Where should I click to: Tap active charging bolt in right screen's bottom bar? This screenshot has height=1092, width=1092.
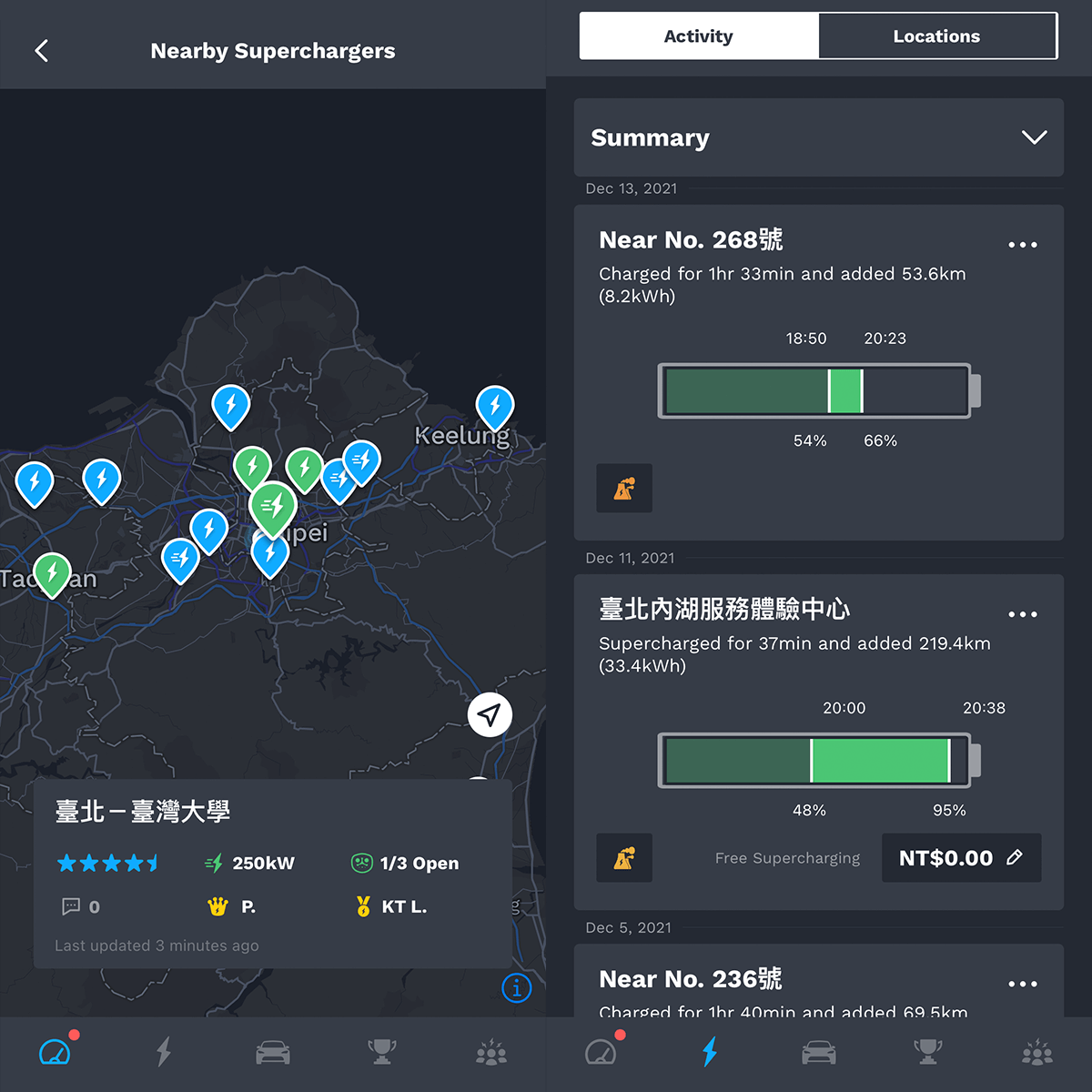point(710,1052)
